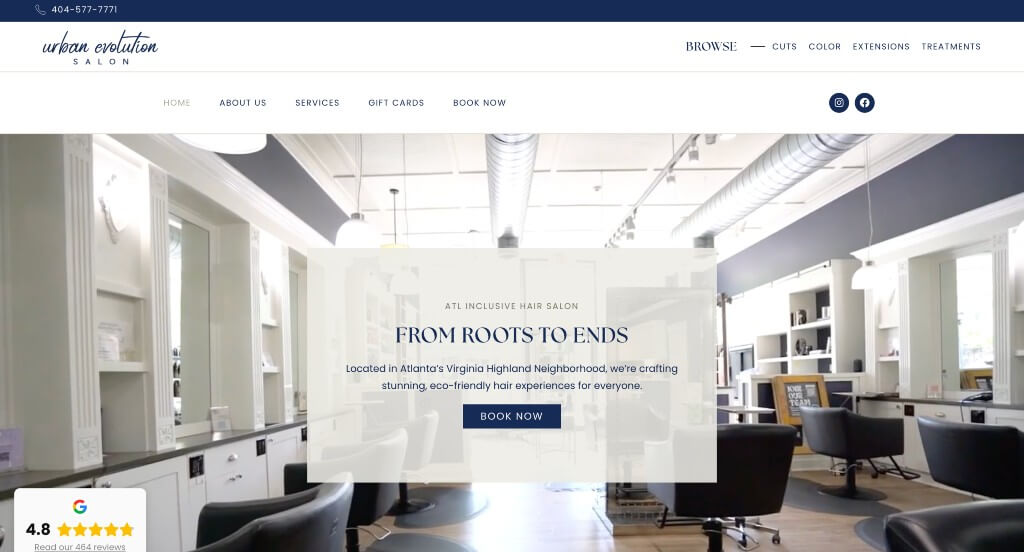Browse the Extensions category

tap(881, 46)
